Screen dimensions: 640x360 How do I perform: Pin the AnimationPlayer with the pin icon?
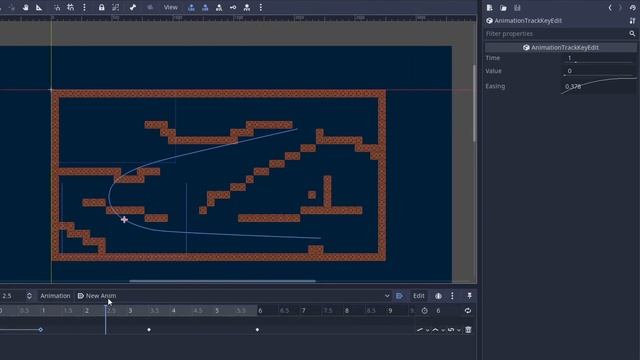[469, 296]
